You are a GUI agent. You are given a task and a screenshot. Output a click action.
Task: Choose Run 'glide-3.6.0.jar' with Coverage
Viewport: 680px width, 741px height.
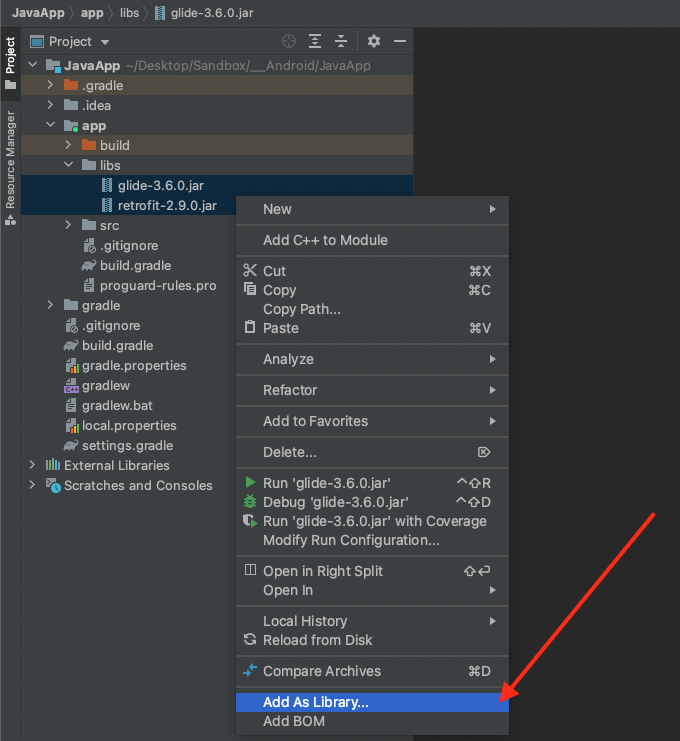pyautogui.click(x=372, y=521)
